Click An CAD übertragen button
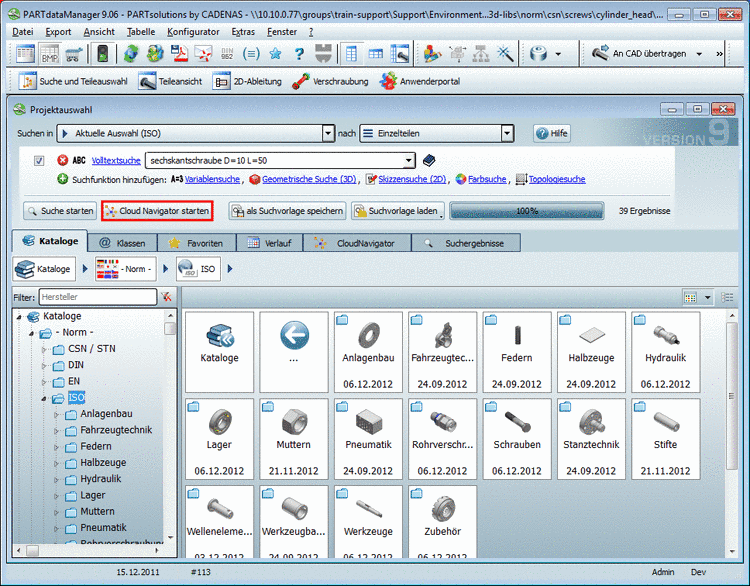Viewport: 750px width, 586px height. pos(641,54)
